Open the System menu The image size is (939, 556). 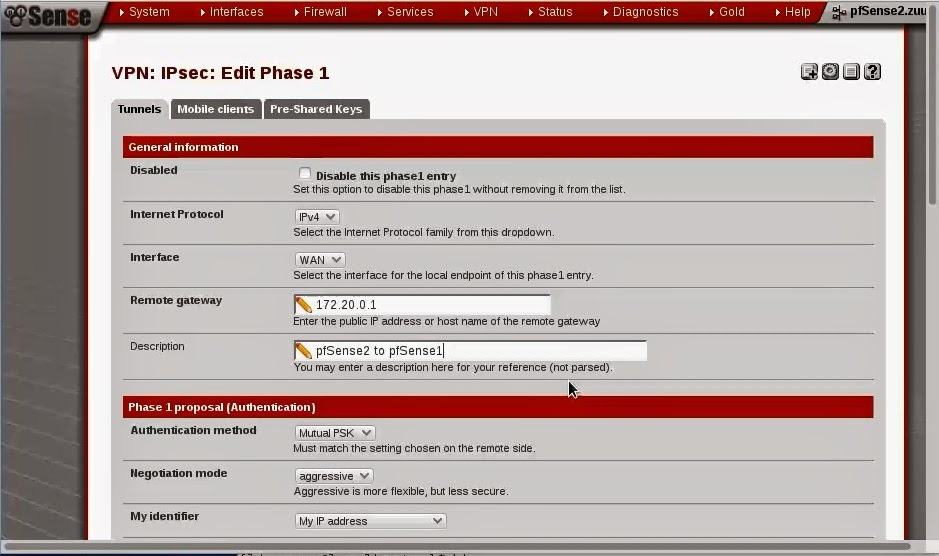[x=144, y=12]
